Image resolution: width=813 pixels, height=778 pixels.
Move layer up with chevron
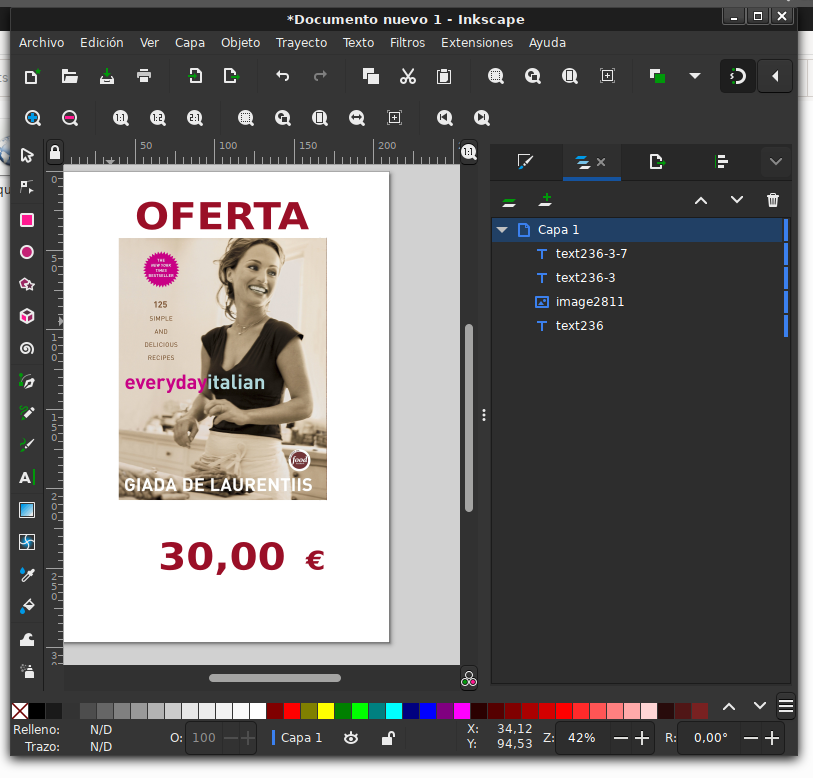tap(700, 200)
